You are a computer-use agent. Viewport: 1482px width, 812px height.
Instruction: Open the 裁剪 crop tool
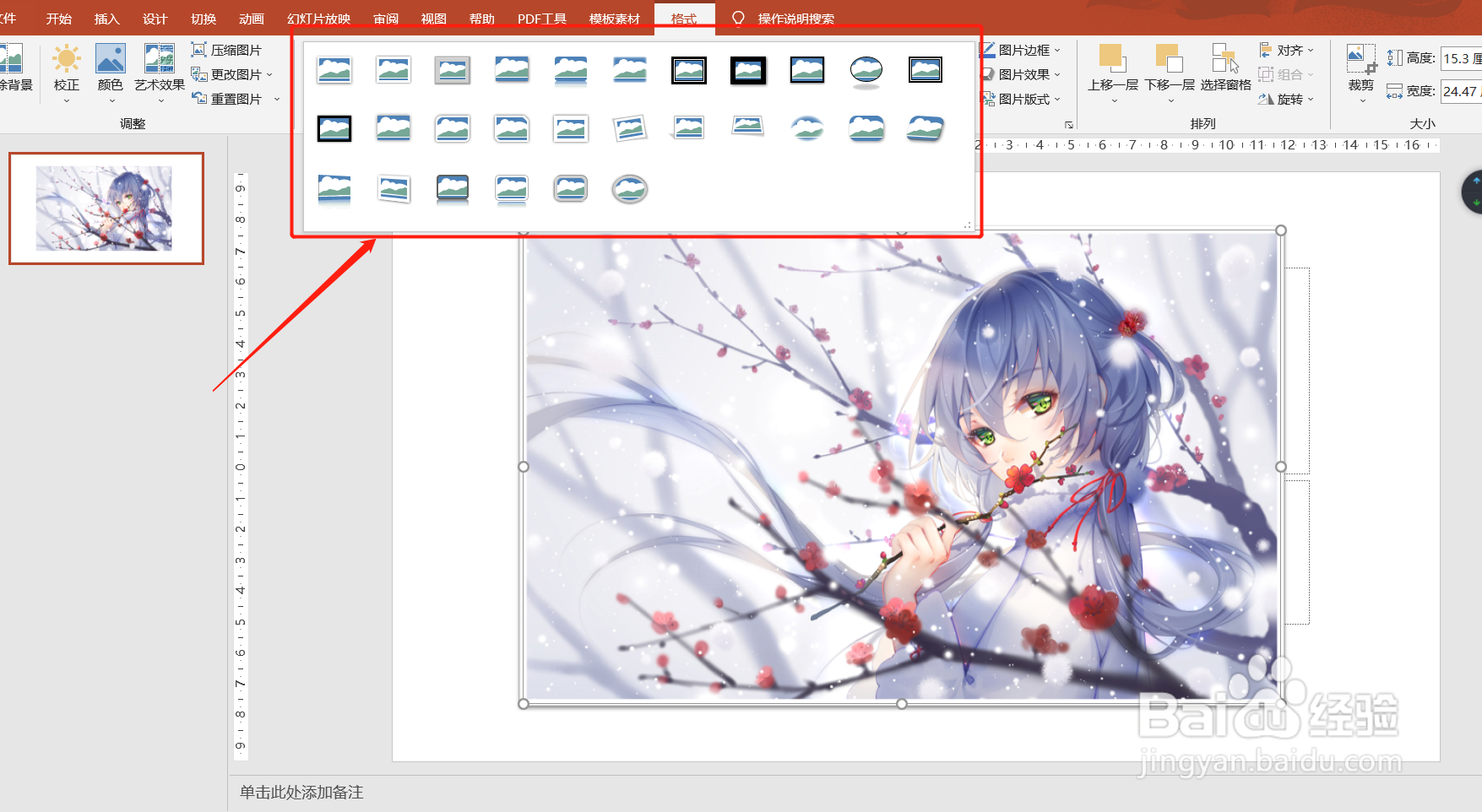tap(1361, 74)
